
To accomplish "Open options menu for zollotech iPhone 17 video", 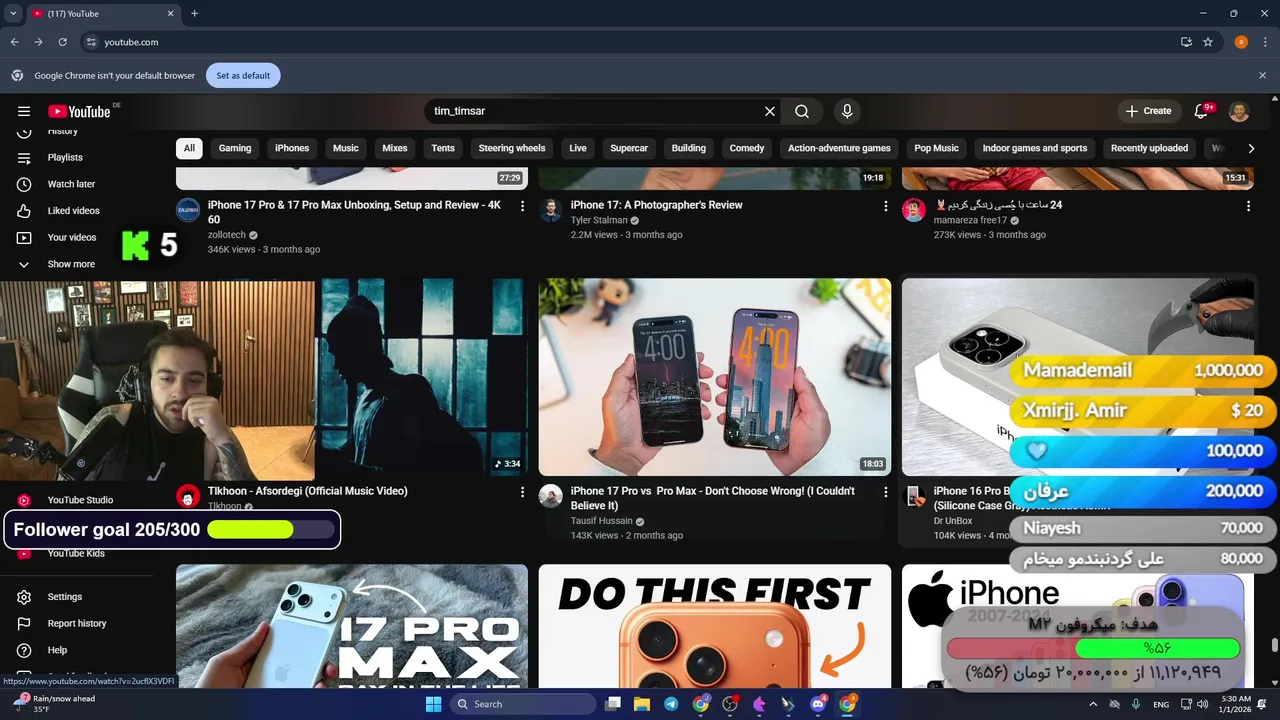I will coord(522,206).
